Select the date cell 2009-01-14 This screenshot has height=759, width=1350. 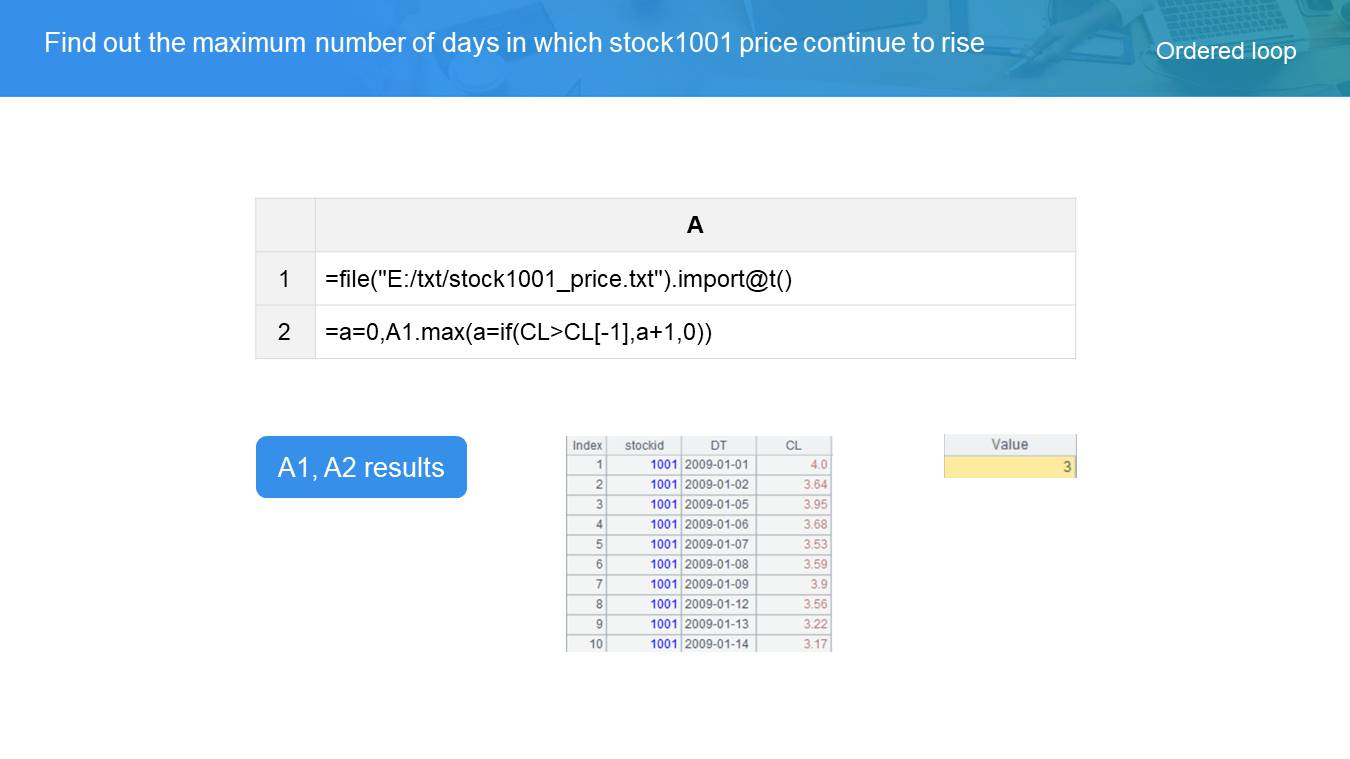pos(717,644)
